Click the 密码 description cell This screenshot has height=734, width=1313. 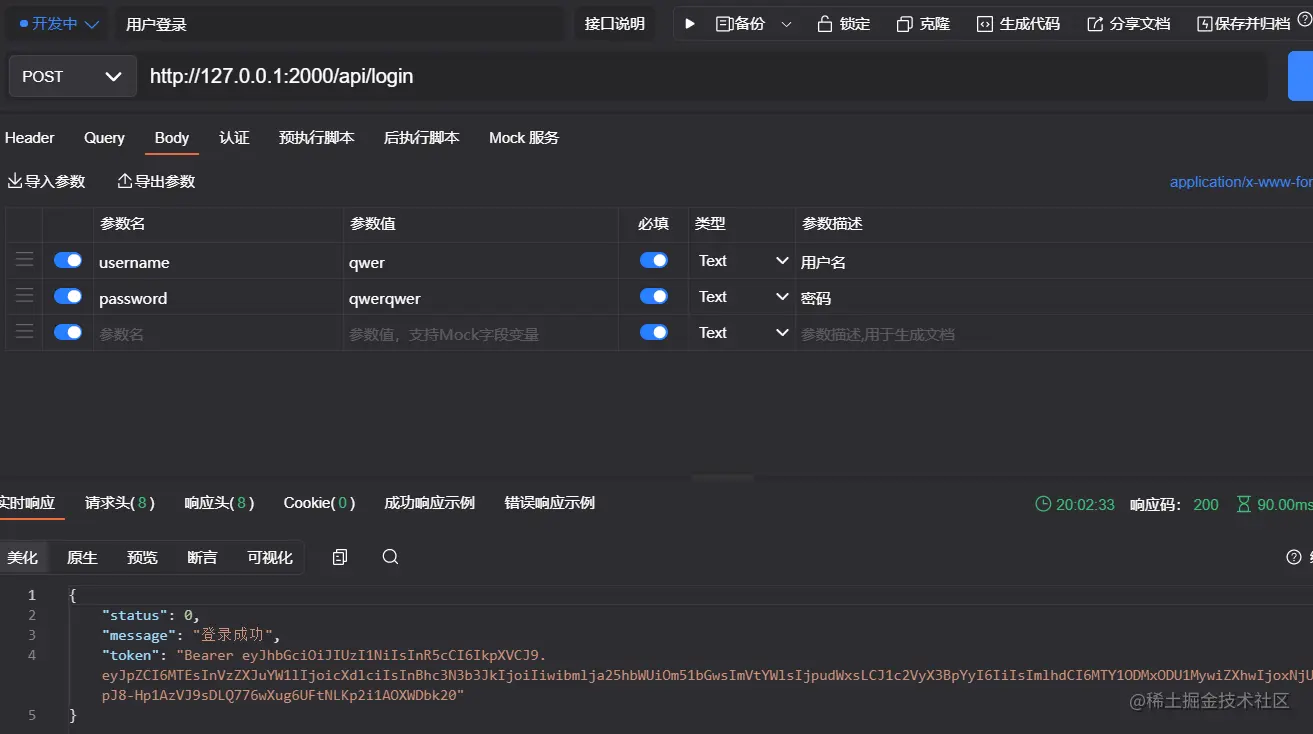tap(1054, 298)
